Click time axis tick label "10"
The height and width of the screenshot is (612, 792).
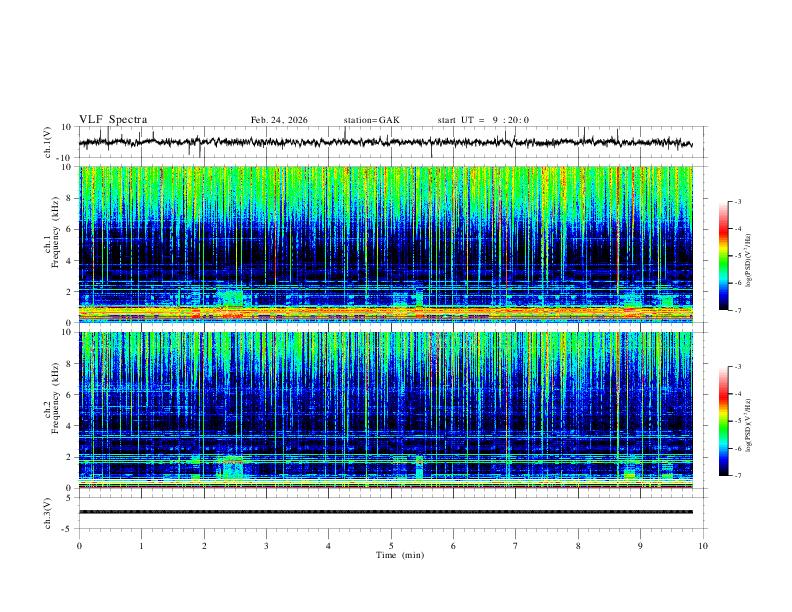(703, 546)
